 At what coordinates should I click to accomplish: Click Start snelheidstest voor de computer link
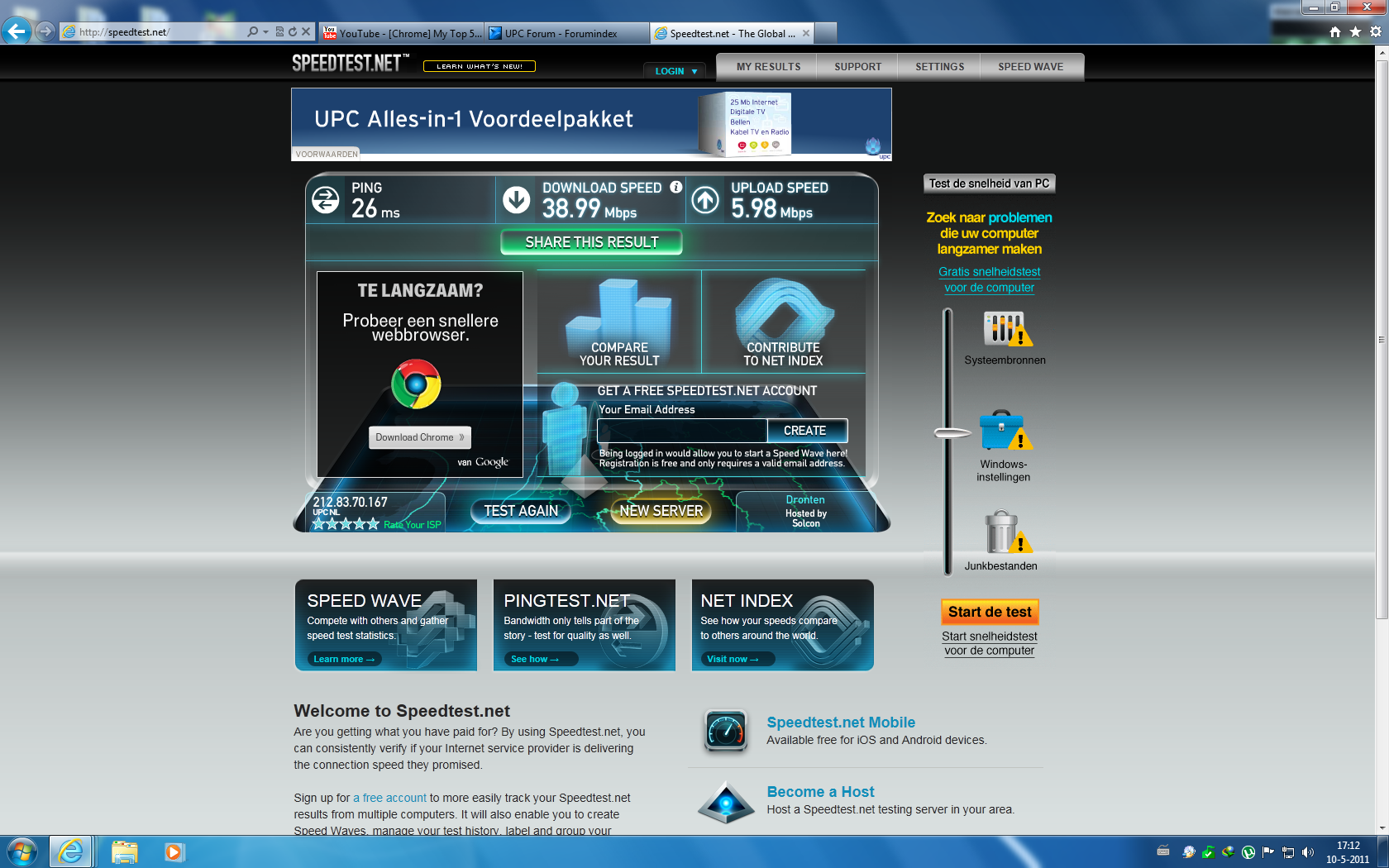pos(989,643)
